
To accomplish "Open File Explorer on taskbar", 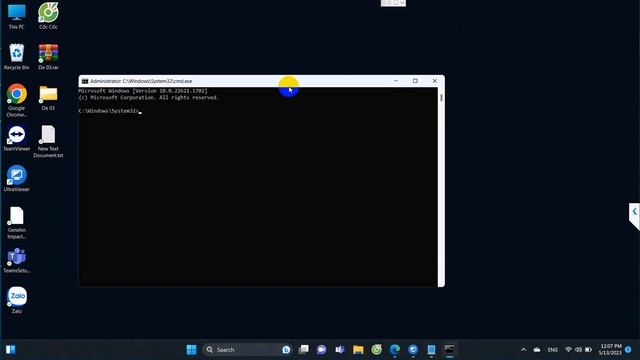I will click(x=358, y=350).
